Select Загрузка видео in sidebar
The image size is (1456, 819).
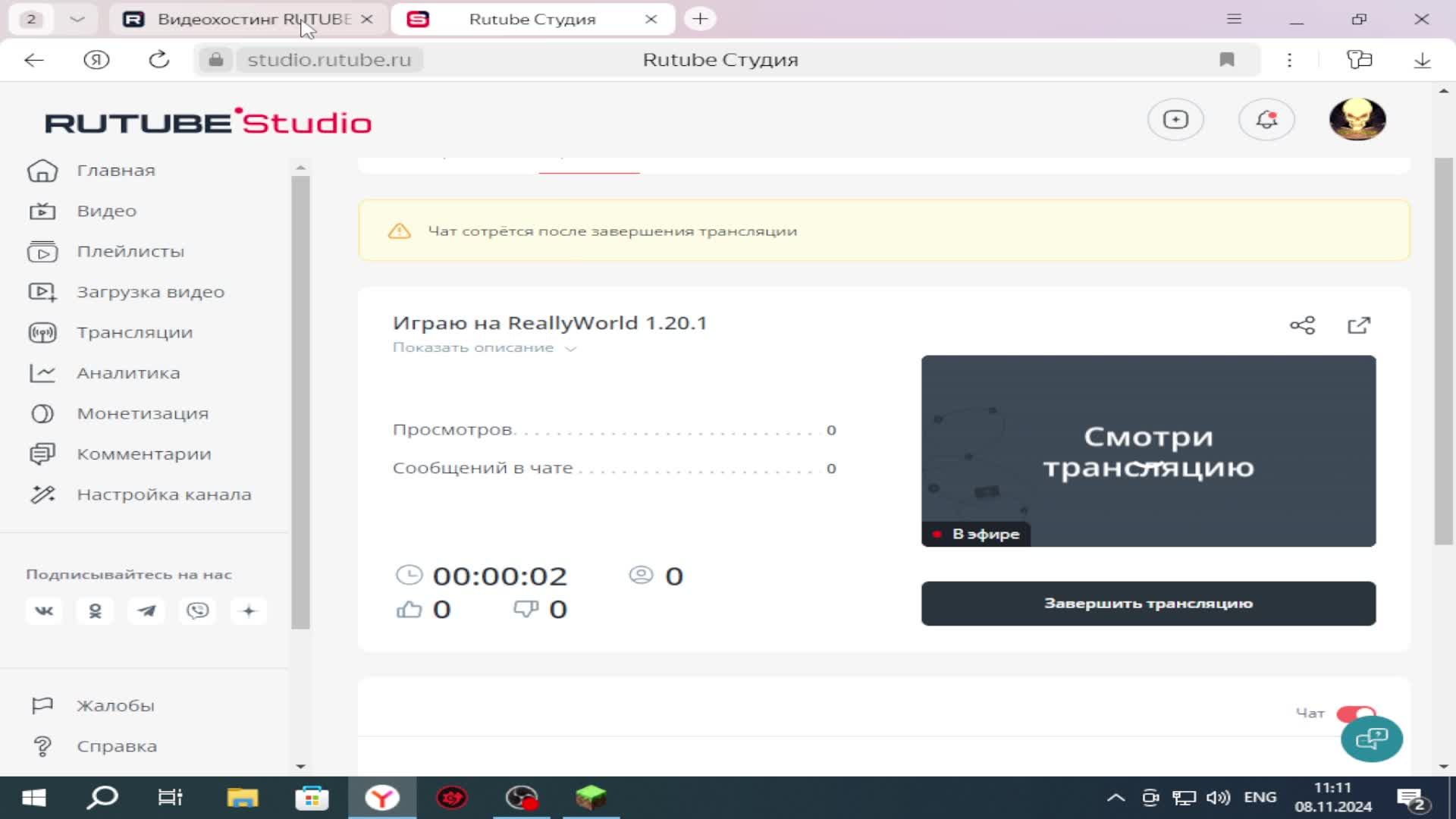tap(149, 291)
